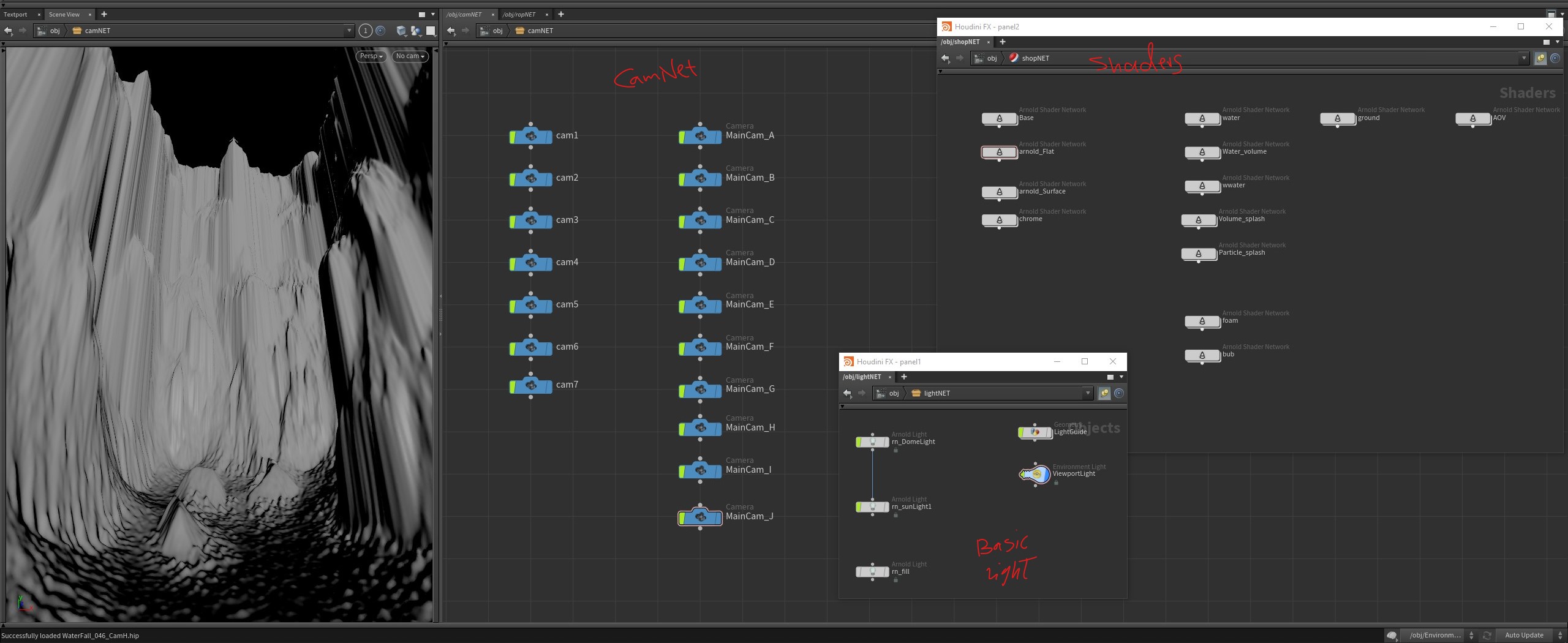Toggle display flag on cam3 node
This screenshot has height=643, width=1568.
click(513, 222)
